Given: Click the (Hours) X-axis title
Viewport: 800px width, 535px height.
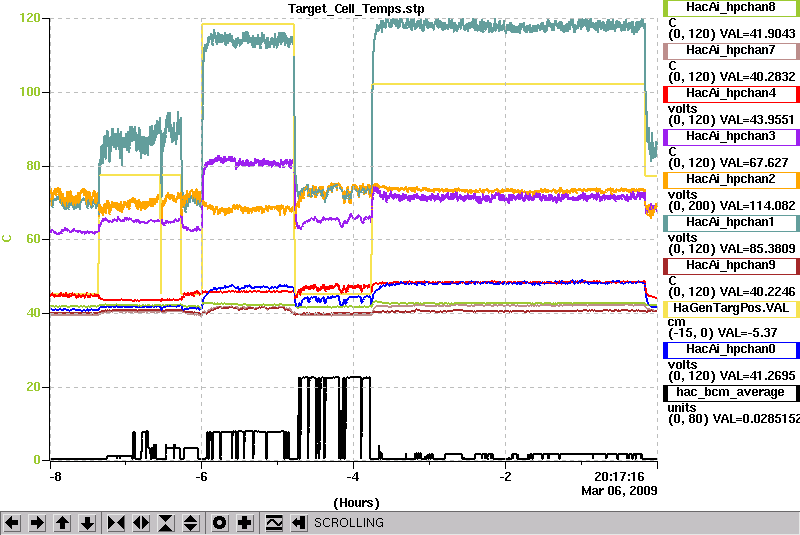Looking at the screenshot, I should (x=356, y=503).
